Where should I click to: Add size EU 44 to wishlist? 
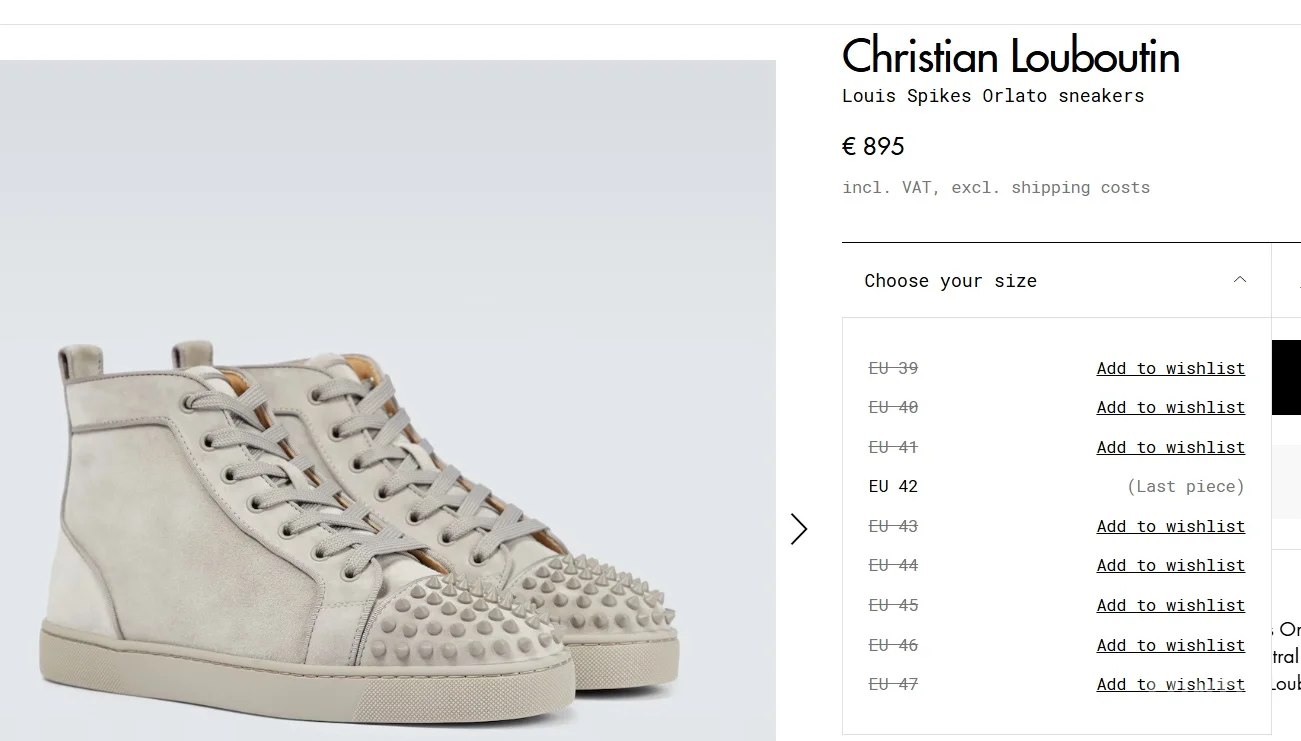1170,565
